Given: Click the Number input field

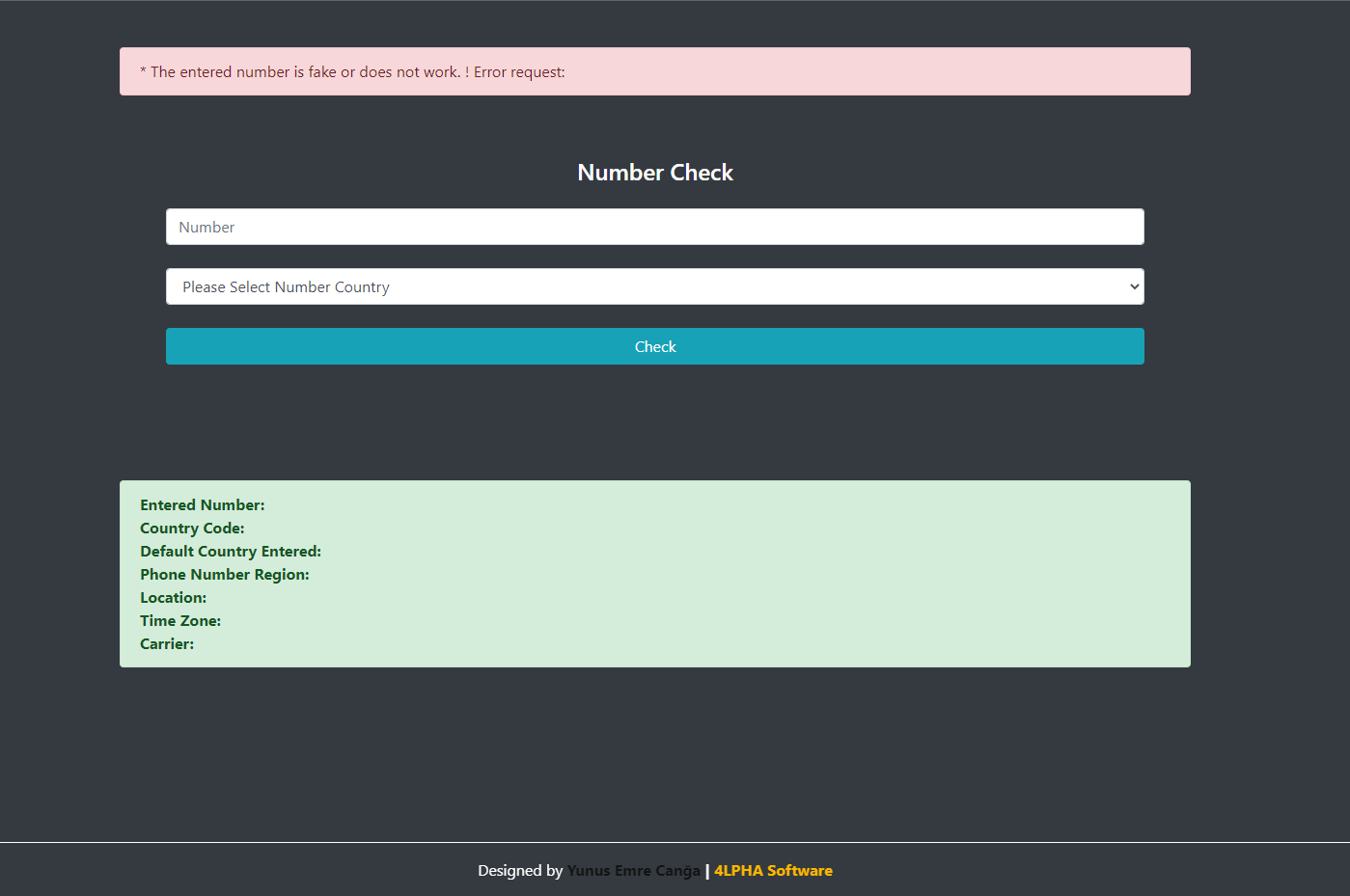Looking at the screenshot, I should [655, 227].
